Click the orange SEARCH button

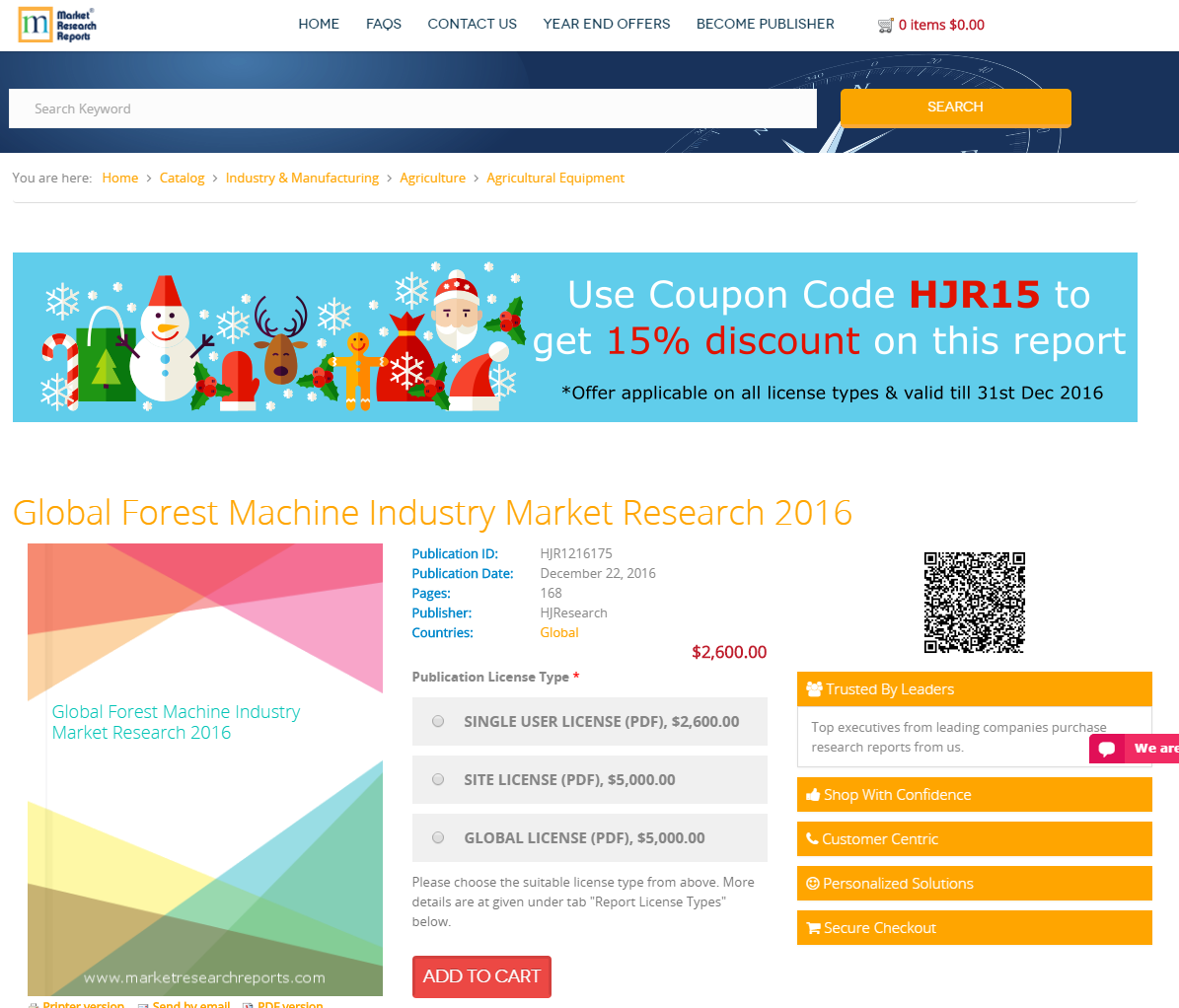(955, 107)
